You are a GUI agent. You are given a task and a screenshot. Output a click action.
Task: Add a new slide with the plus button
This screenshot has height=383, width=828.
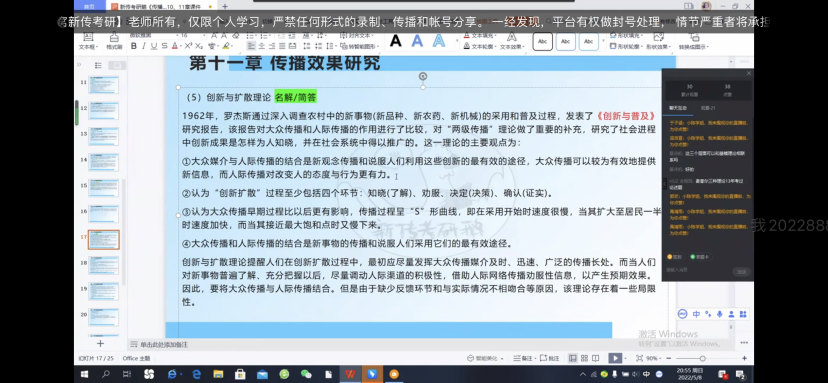(100, 344)
